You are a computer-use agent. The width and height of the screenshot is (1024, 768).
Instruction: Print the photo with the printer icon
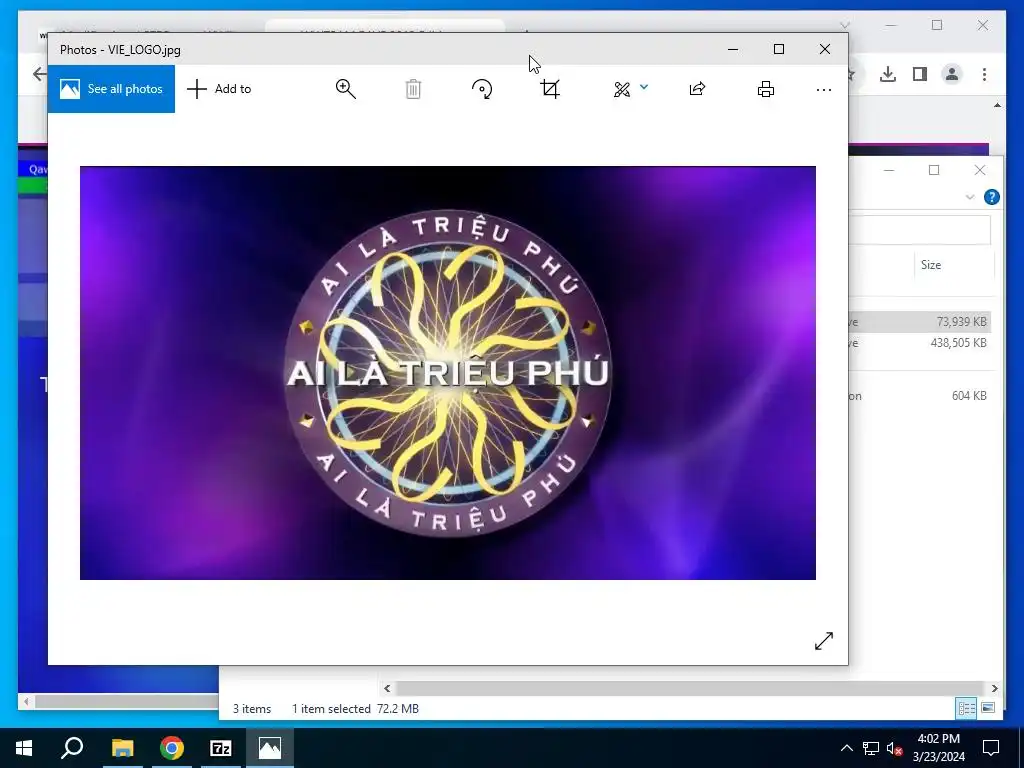pos(766,89)
